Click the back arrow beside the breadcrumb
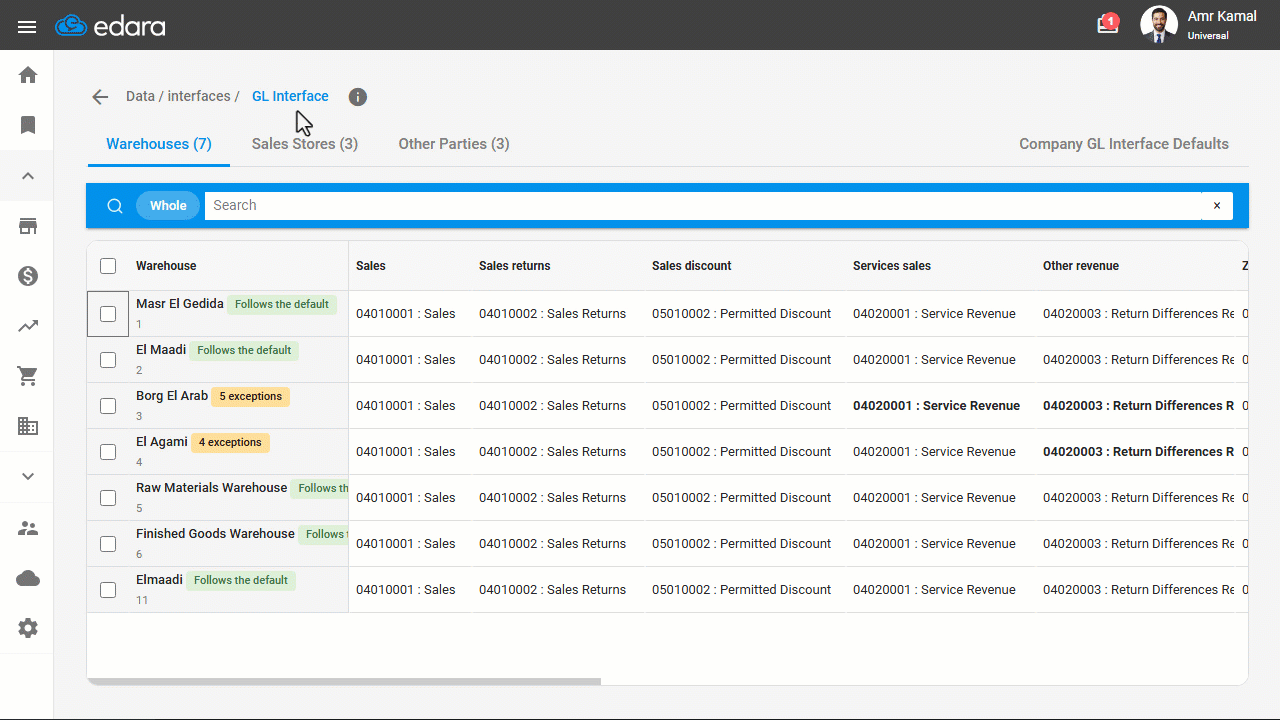This screenshot has width=1280, height=720. point(100,97)
